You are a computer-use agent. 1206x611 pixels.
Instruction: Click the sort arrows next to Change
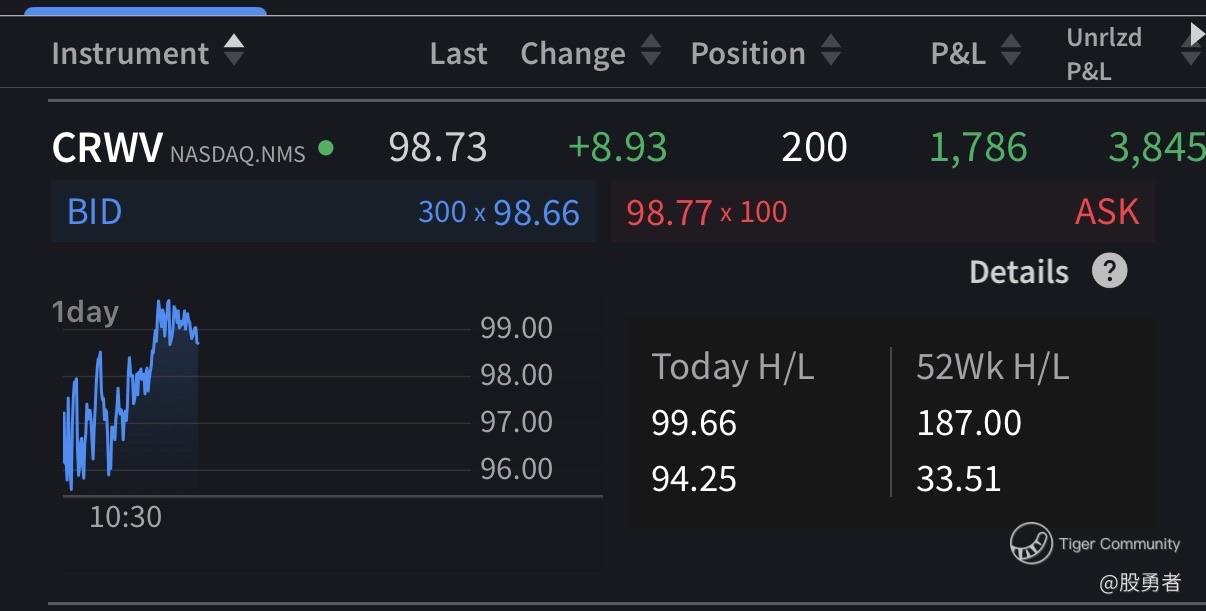650,52
